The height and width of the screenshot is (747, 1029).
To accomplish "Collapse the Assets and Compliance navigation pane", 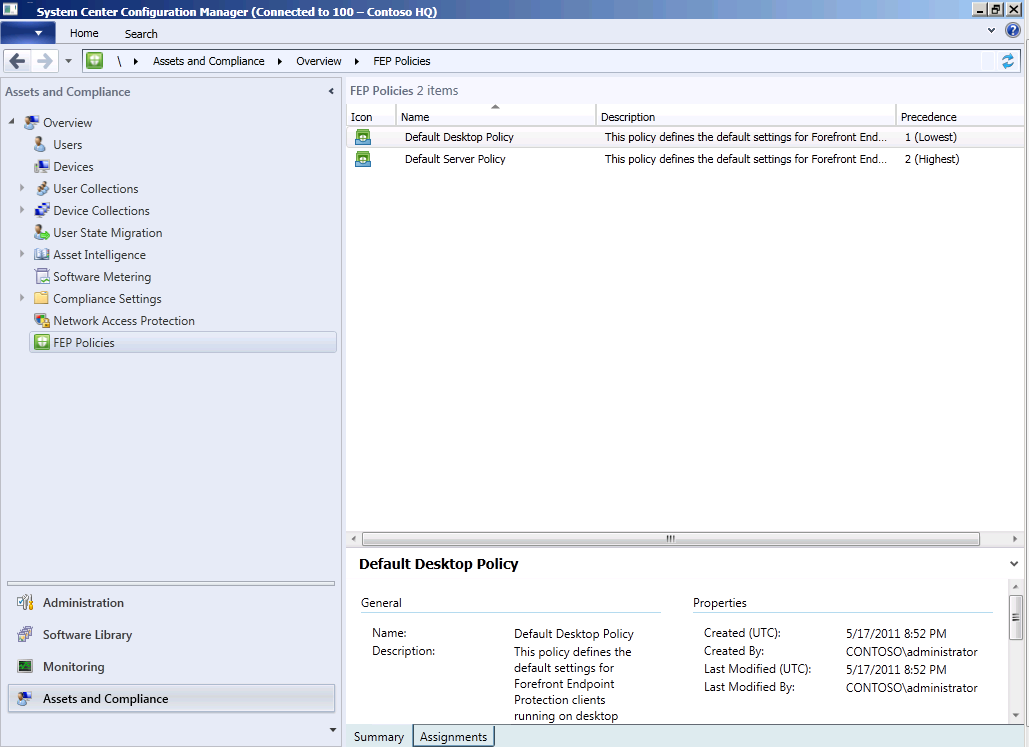I will tap(331, 92).
